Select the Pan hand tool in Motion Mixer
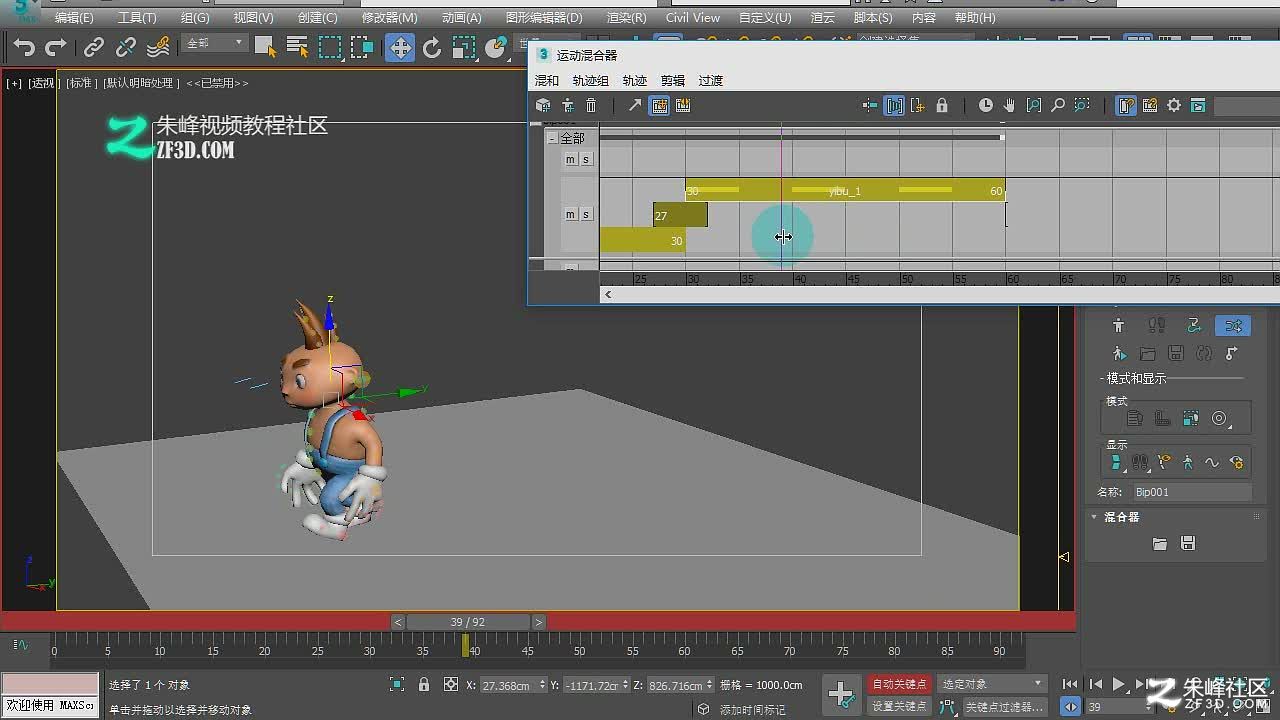Screen dimensions: 1280x720 pyautogui.click(x=1009, y=105)
